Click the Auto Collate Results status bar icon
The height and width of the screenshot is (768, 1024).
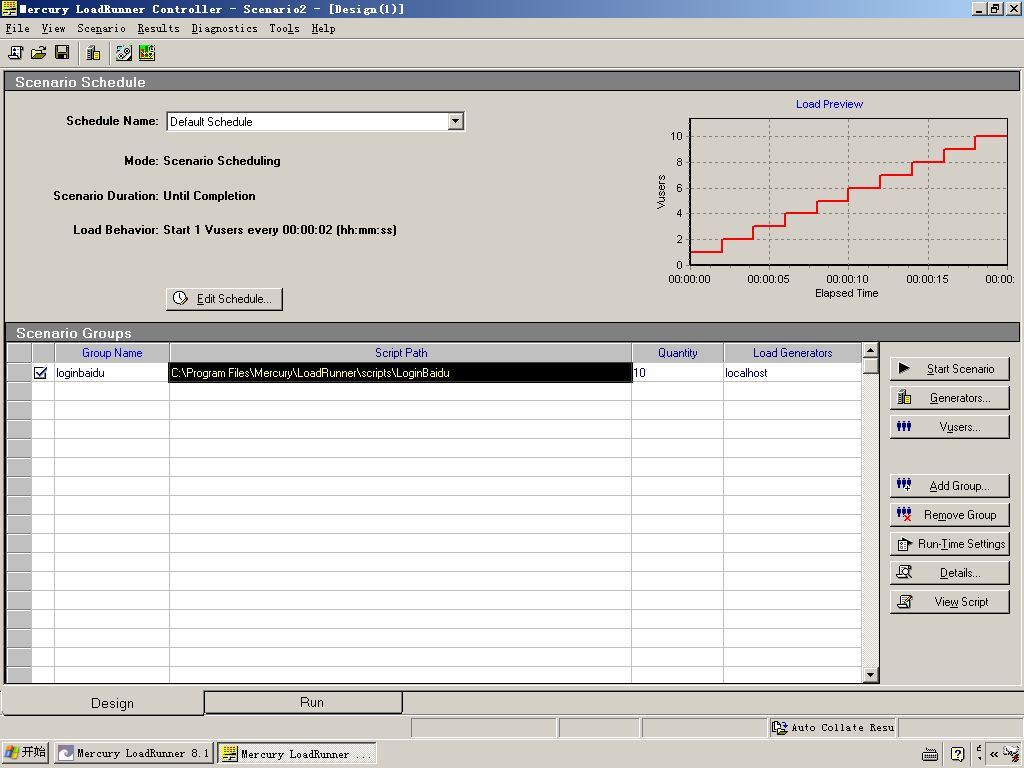point(780,728)
